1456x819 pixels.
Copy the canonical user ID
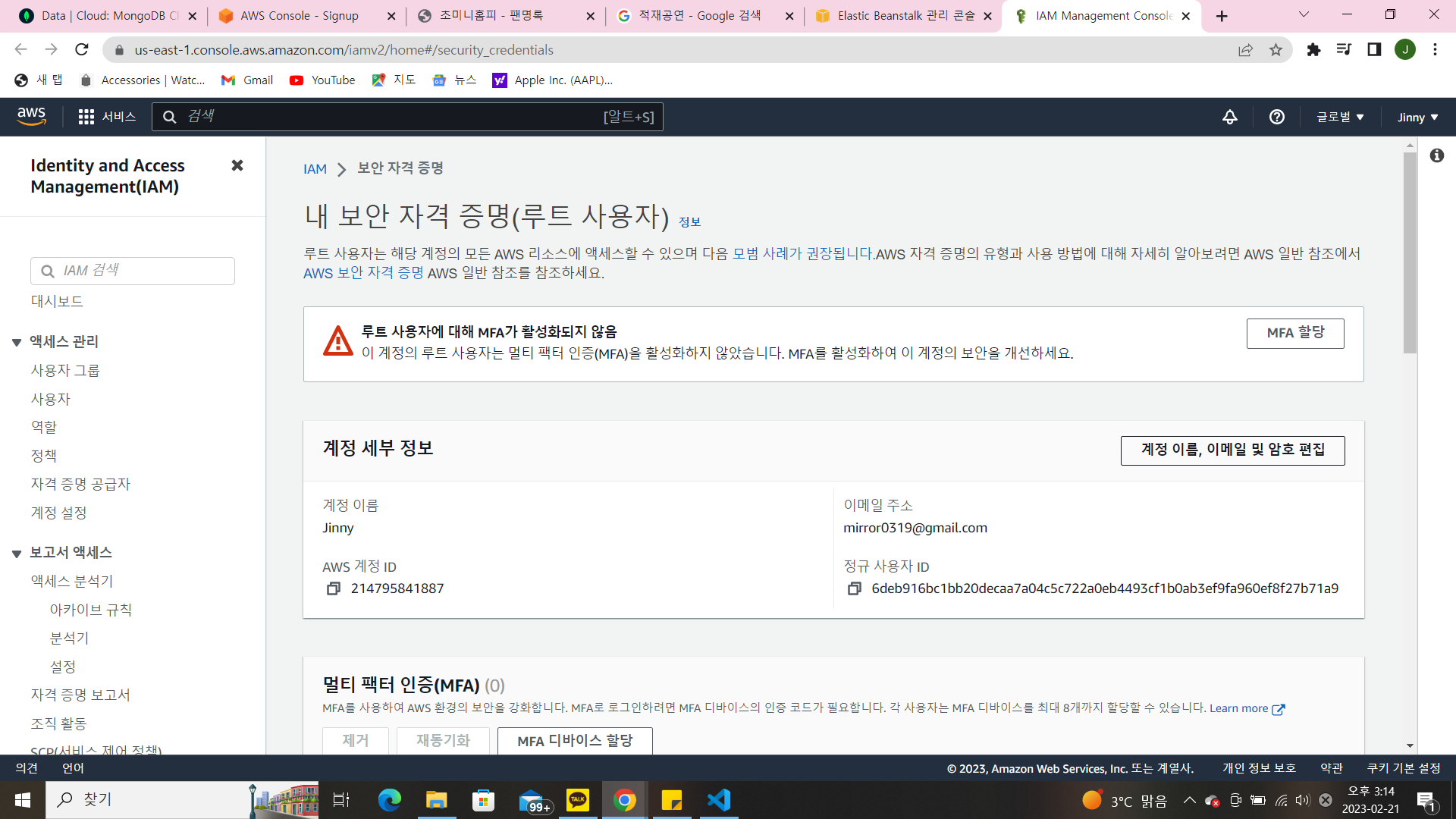854,588
